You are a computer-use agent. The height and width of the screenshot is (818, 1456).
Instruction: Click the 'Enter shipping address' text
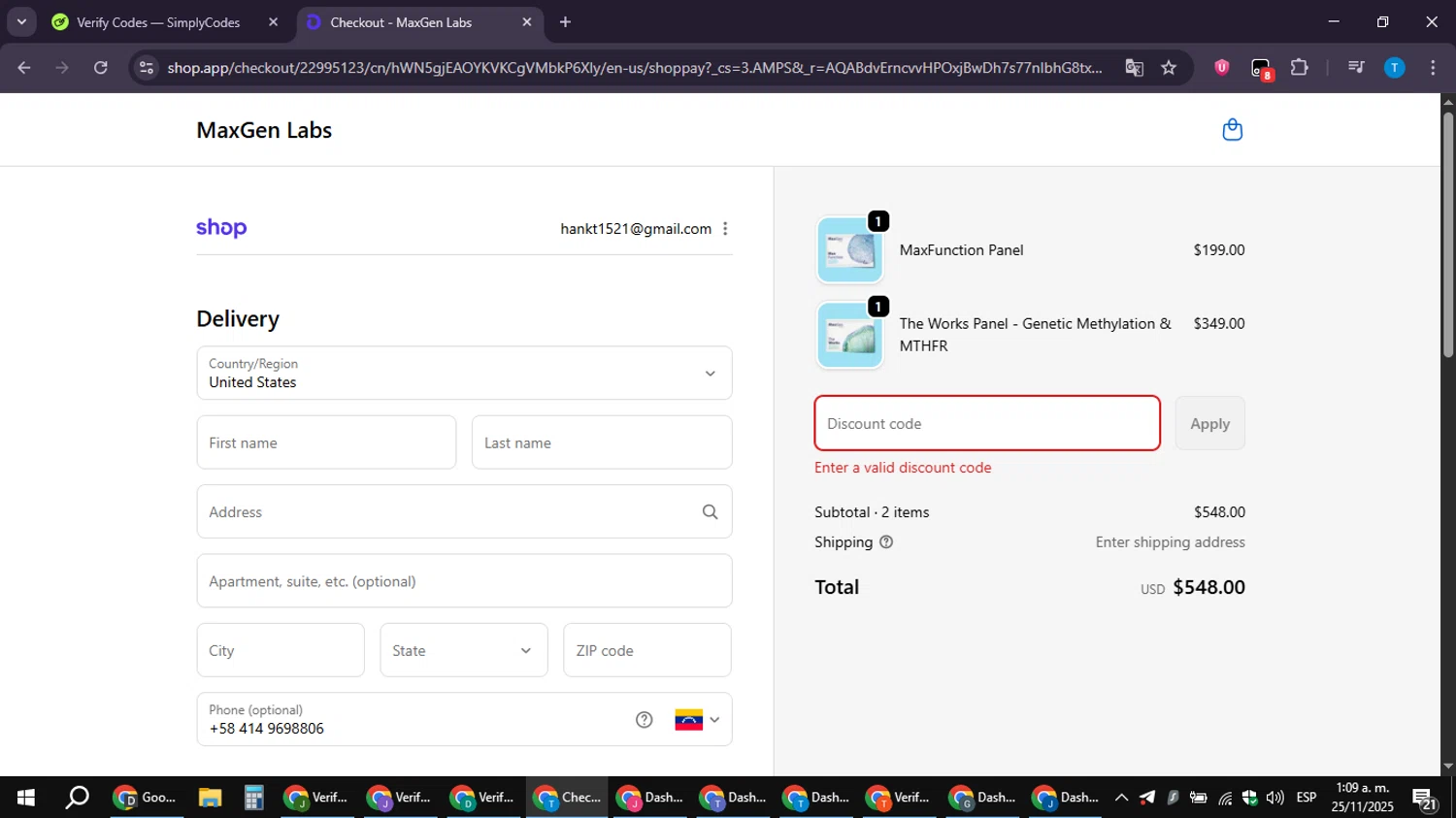tap(1170, 542)
